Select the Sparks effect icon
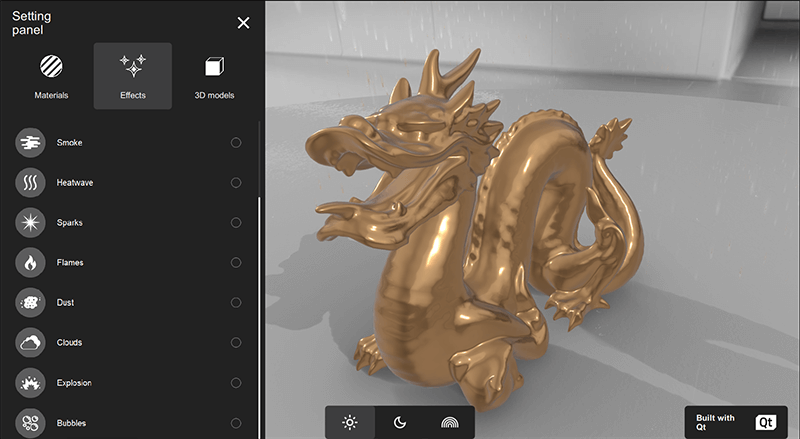Screen dimensions: 800x439 pyautogui.click(x=30, y=223)
